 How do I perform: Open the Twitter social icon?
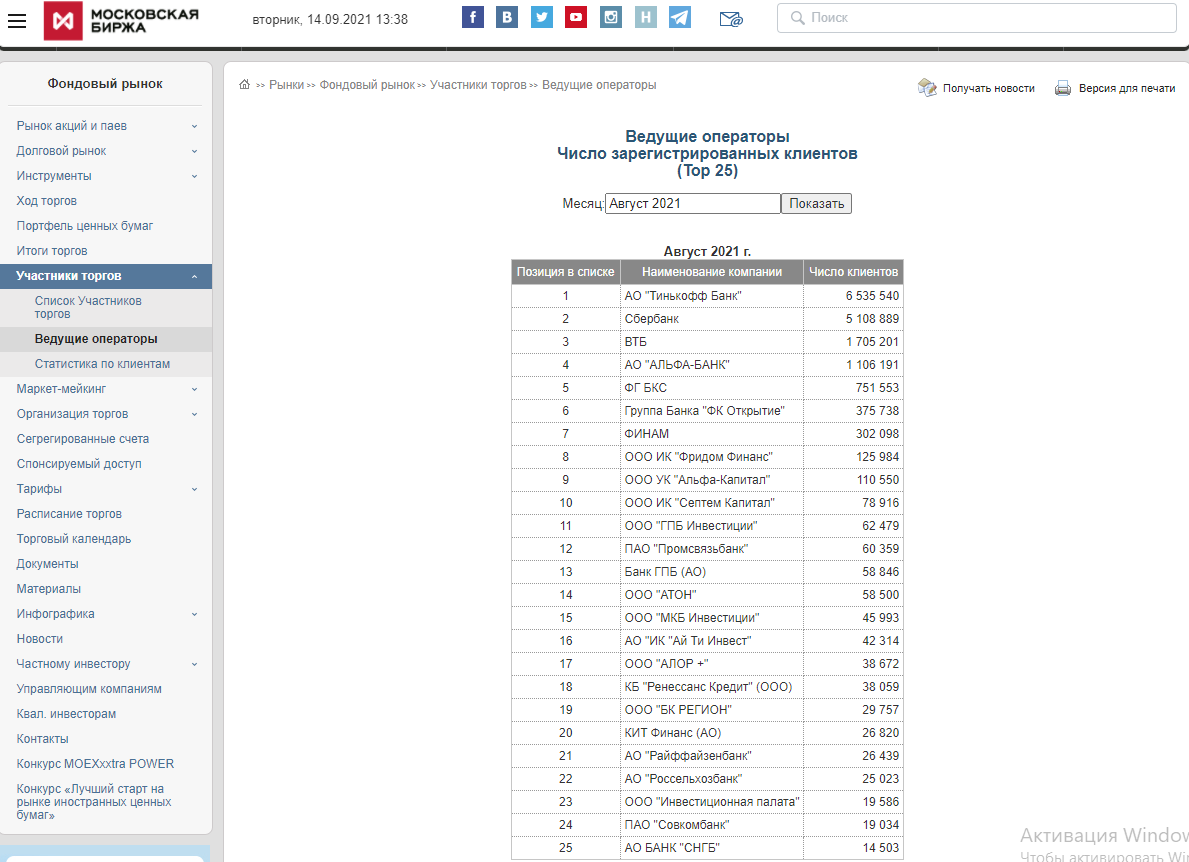[x=541, y=17]
